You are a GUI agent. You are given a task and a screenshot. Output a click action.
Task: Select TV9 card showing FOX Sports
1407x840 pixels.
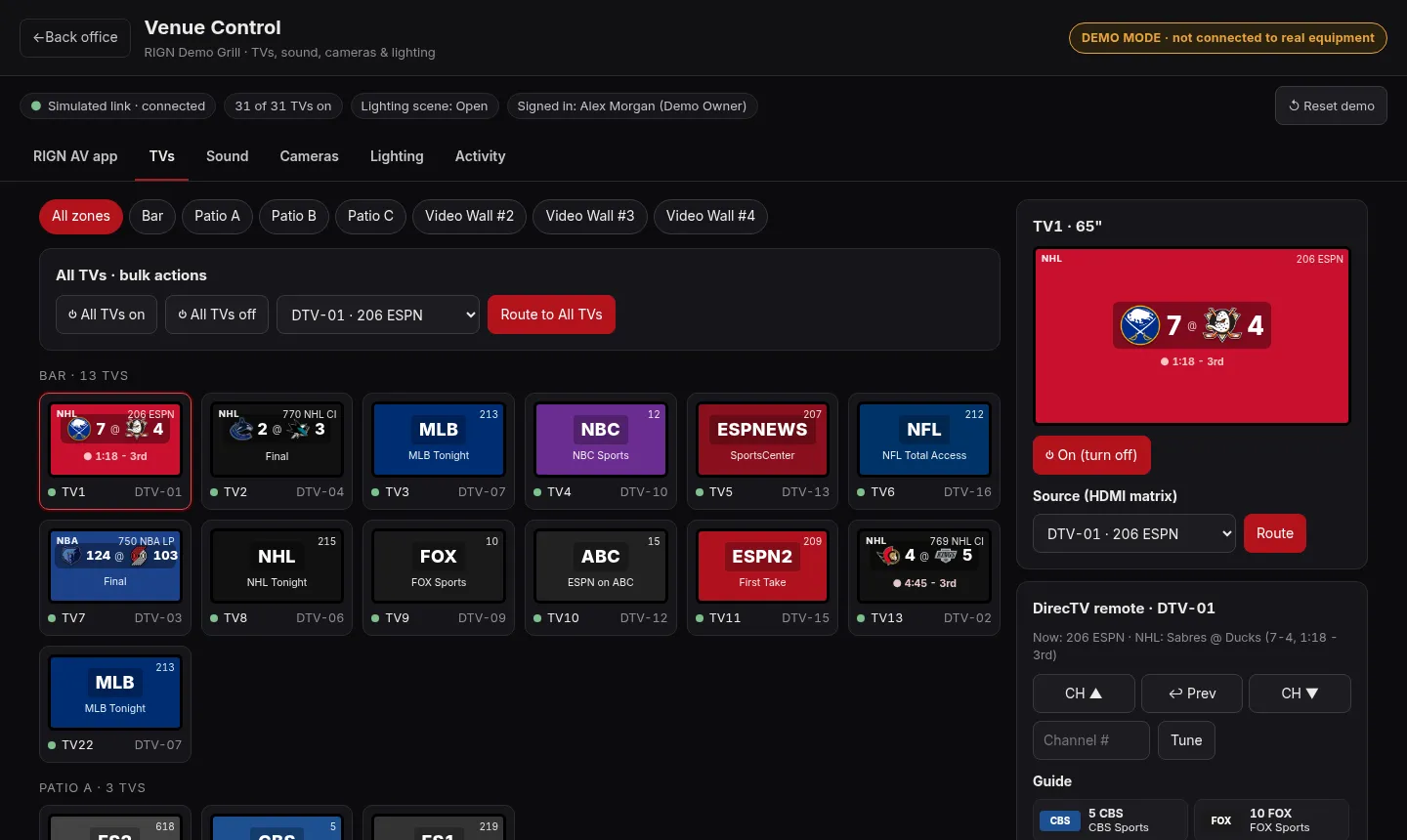pos(439,578)
